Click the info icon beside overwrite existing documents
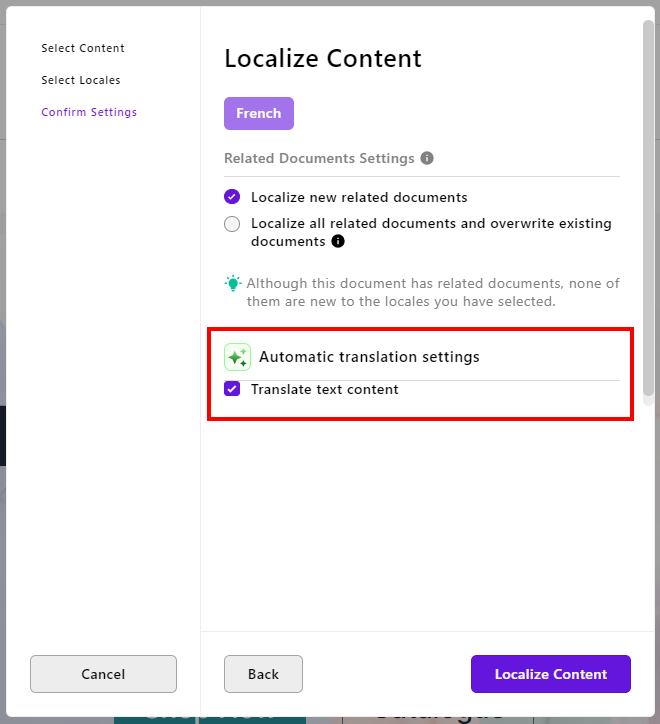 (338, 241)
